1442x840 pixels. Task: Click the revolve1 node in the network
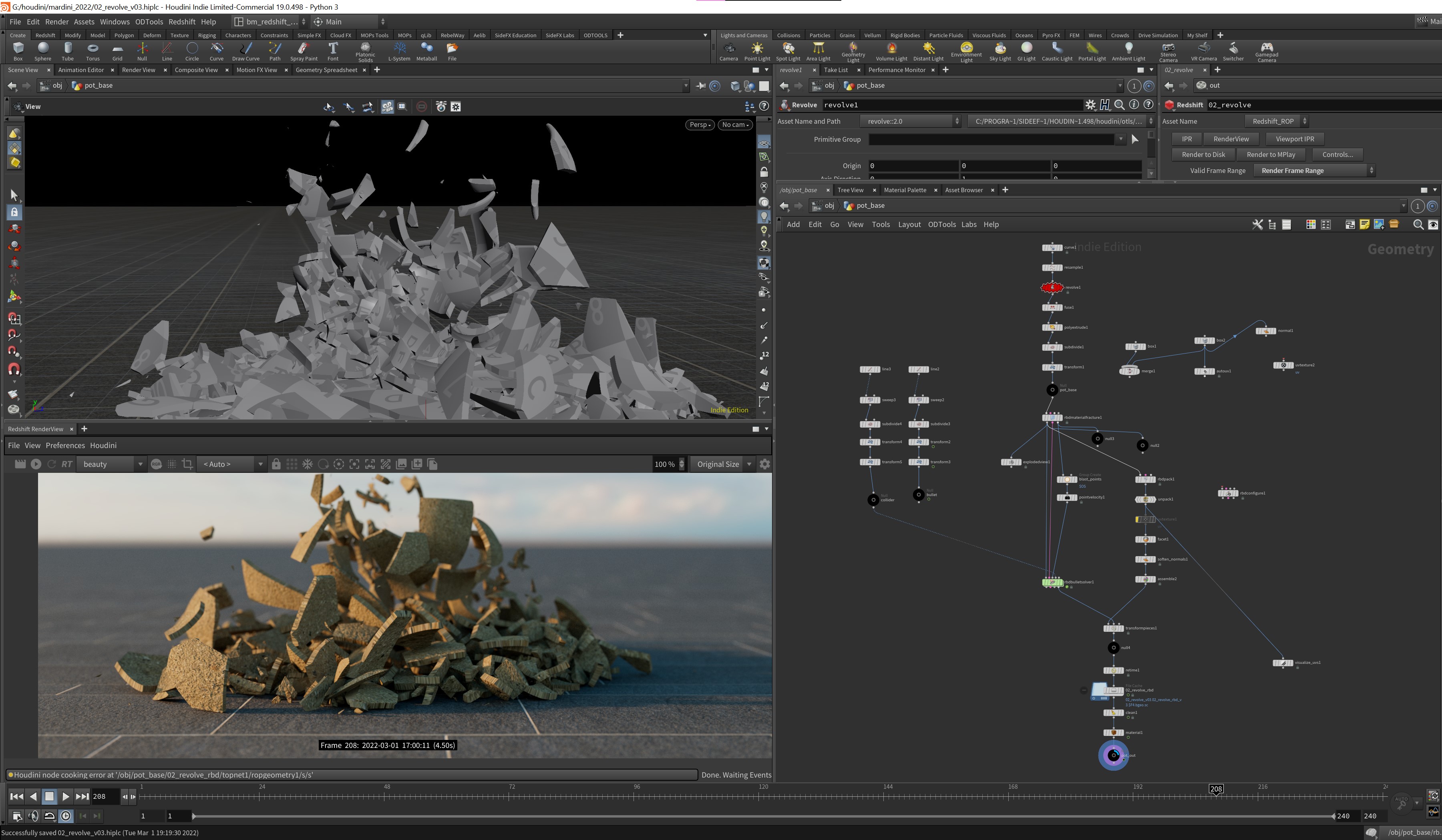pyautogui.click(x=1052, y=287)
